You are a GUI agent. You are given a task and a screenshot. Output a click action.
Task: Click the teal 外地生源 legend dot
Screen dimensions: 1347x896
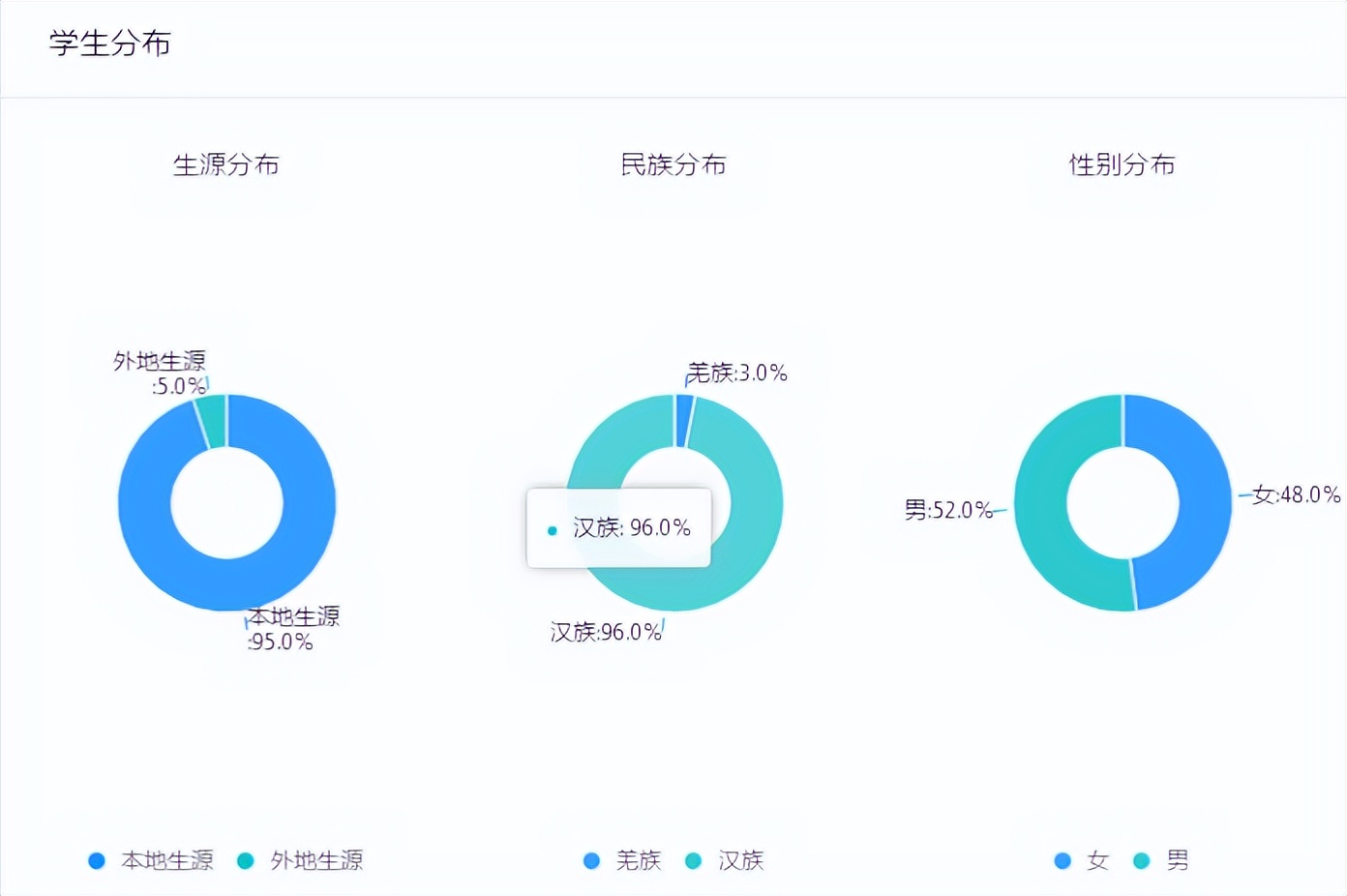coord(245,860)
